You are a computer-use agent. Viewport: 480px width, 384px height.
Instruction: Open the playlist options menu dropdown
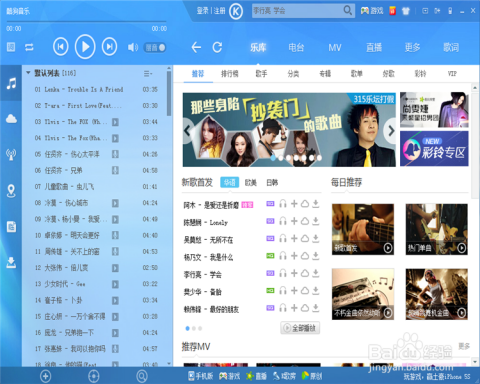[148, 73]
